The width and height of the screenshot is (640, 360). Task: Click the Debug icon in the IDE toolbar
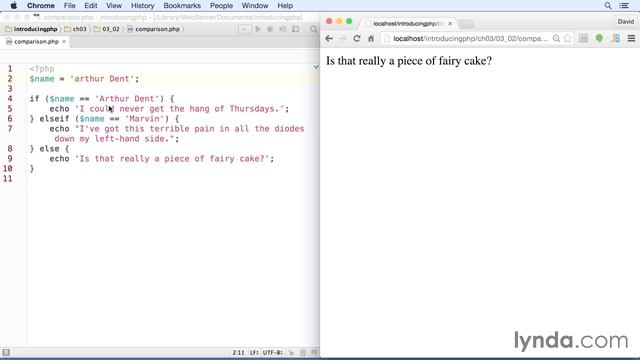270,29
